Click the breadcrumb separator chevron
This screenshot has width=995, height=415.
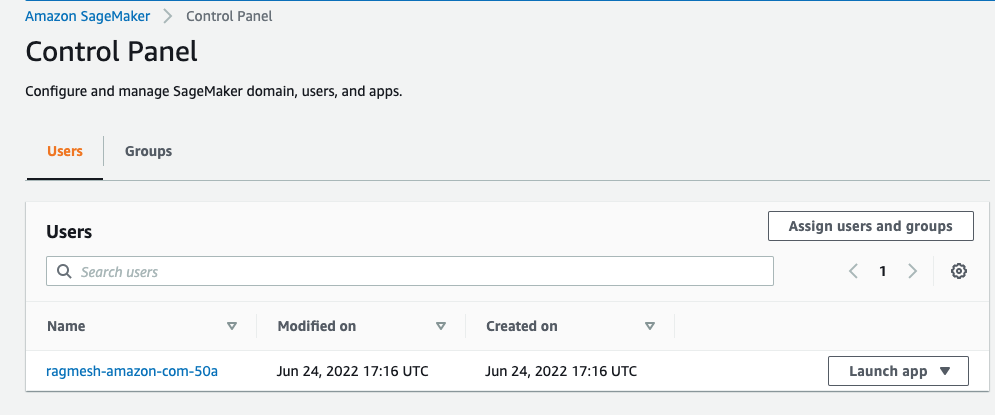point(168,16)
